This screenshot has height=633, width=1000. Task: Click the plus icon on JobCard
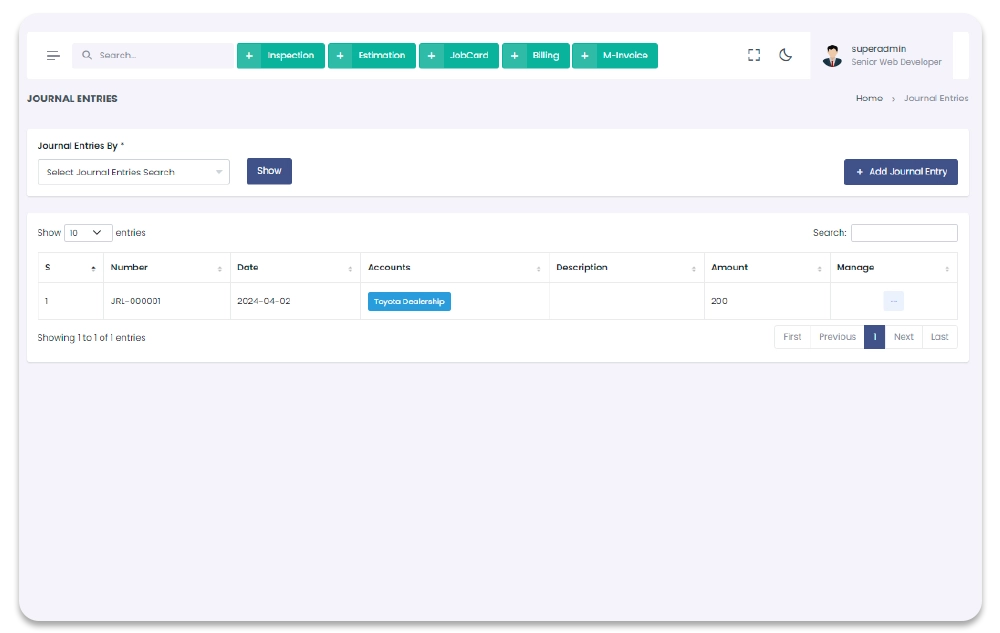(x=431, y=56)
